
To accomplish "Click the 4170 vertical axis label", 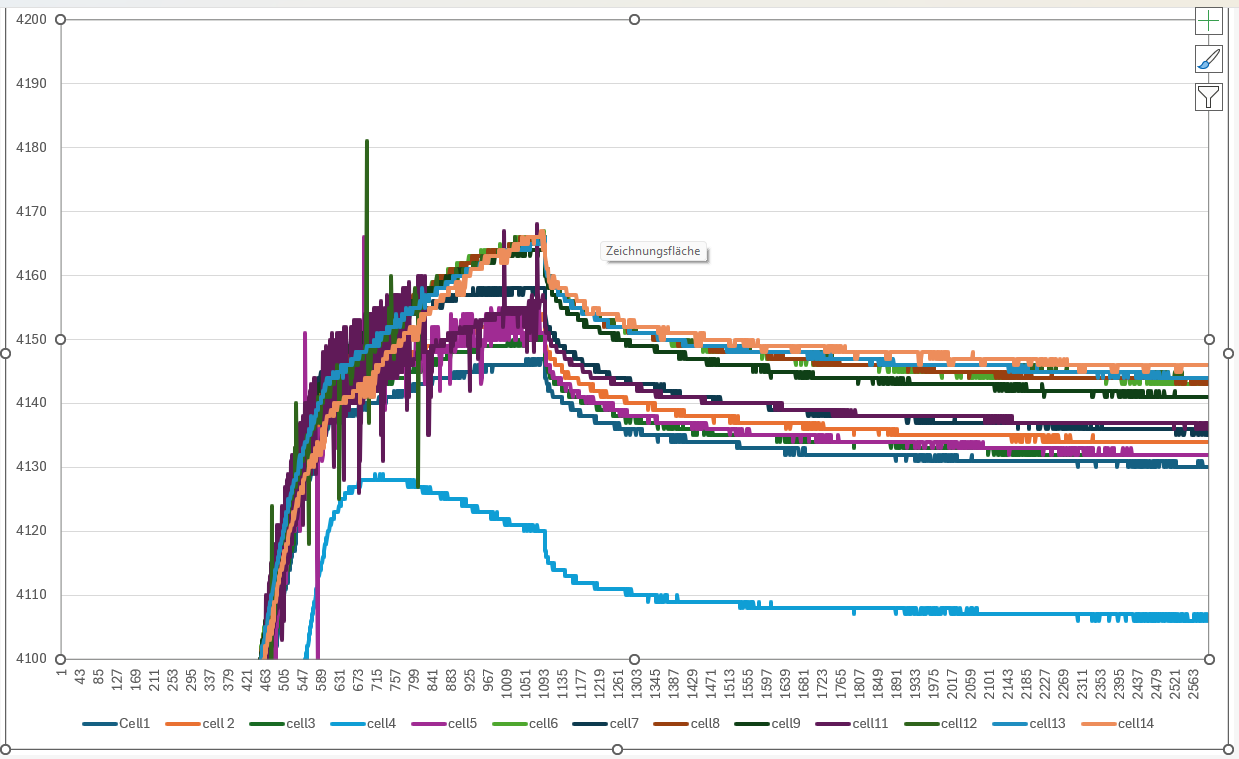I will tap(31, 212).
